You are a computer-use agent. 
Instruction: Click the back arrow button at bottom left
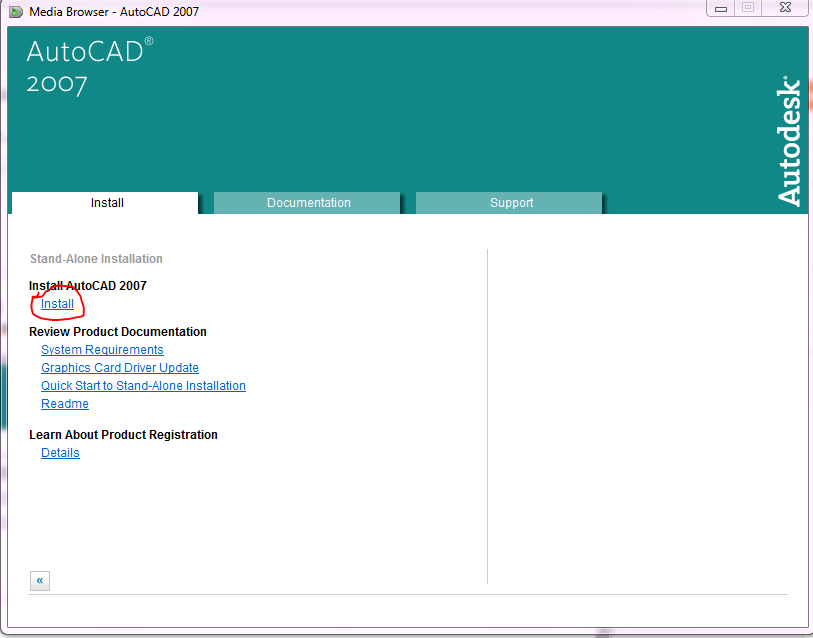point(39,580)
